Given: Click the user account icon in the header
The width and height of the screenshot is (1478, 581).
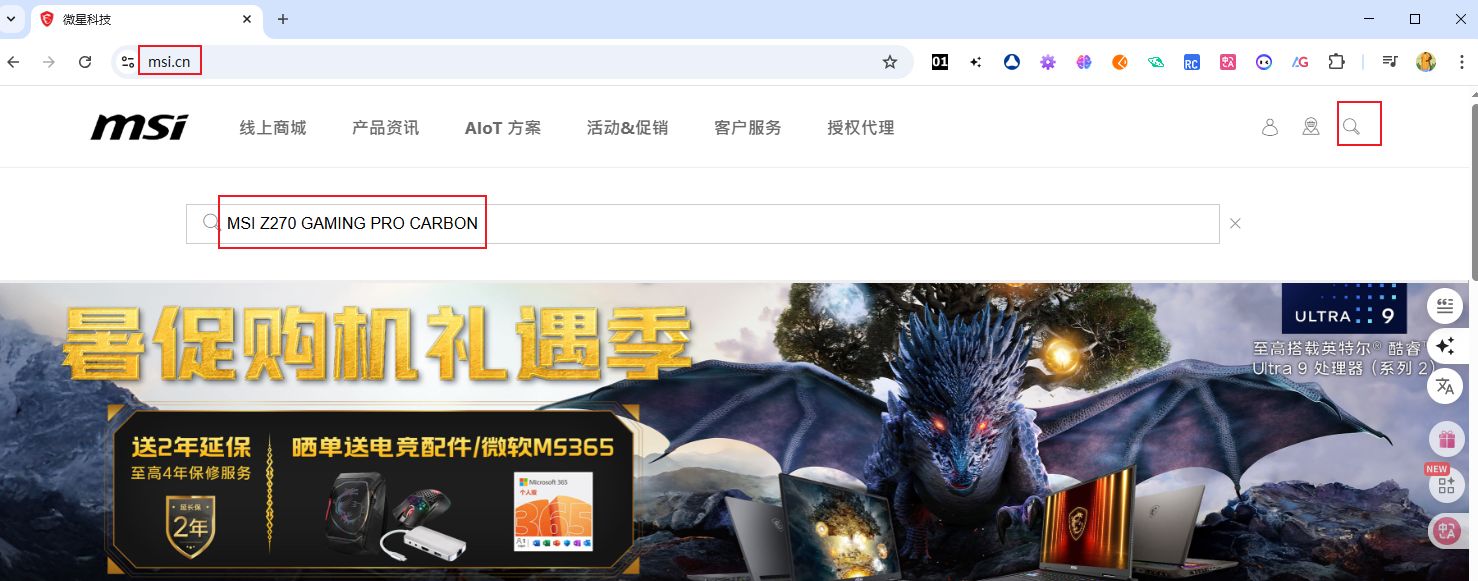Looking at the screenshot, I should pyautogui.click(x=1270, y=127).
